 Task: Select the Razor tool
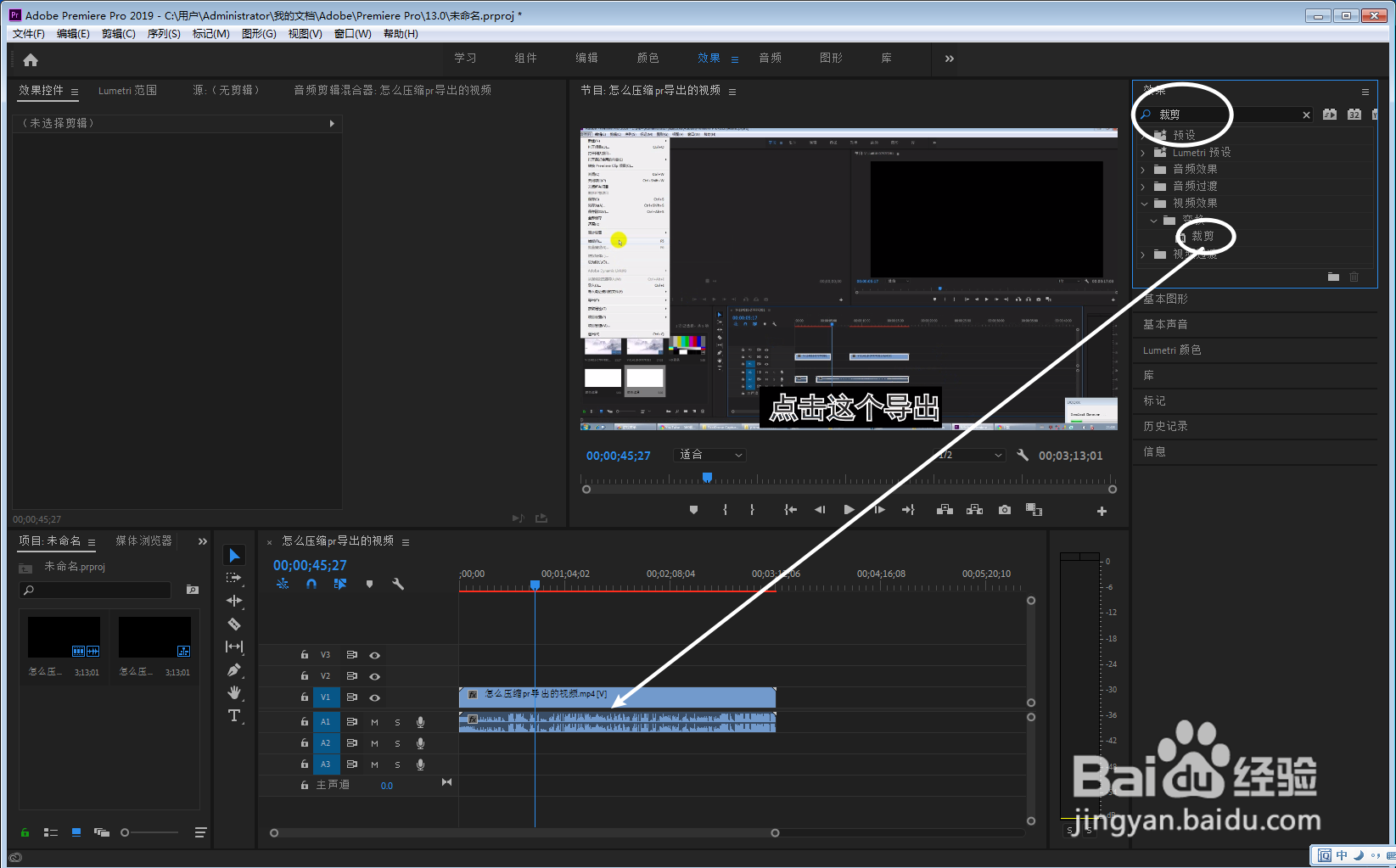(234, 624)
